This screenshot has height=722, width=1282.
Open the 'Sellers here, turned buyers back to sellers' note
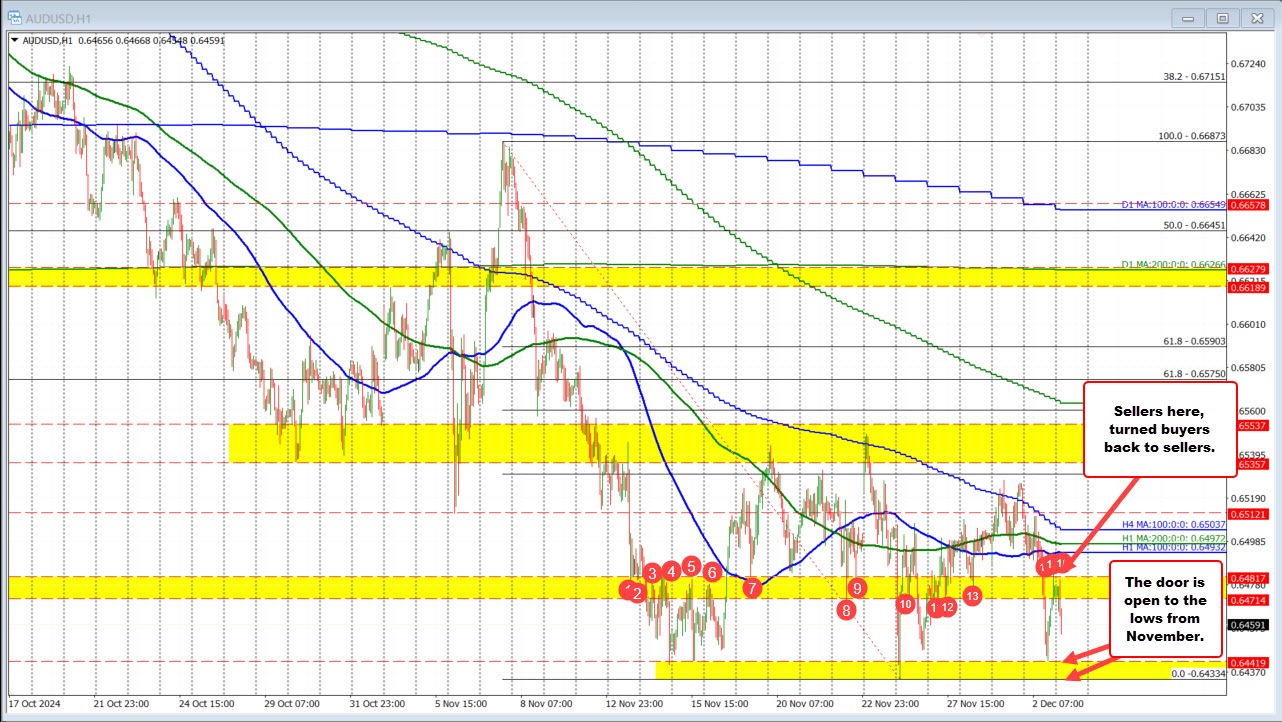1159,429
